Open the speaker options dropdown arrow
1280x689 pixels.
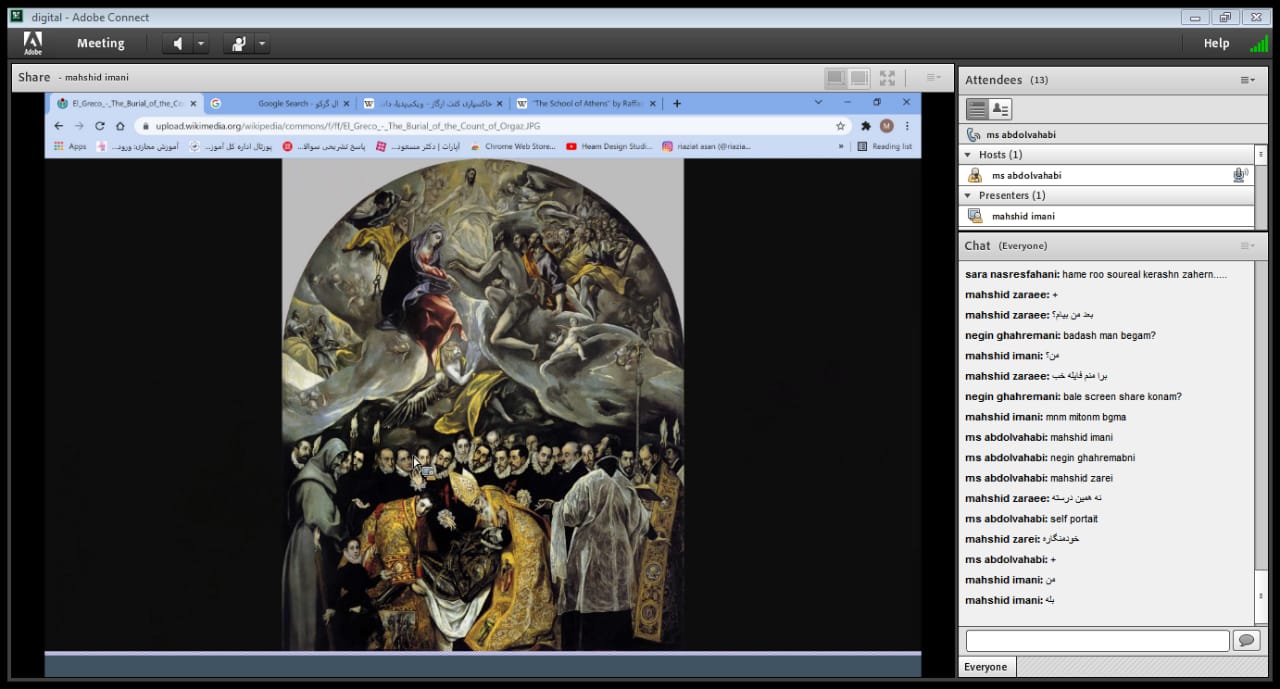(x=201, y=44)
